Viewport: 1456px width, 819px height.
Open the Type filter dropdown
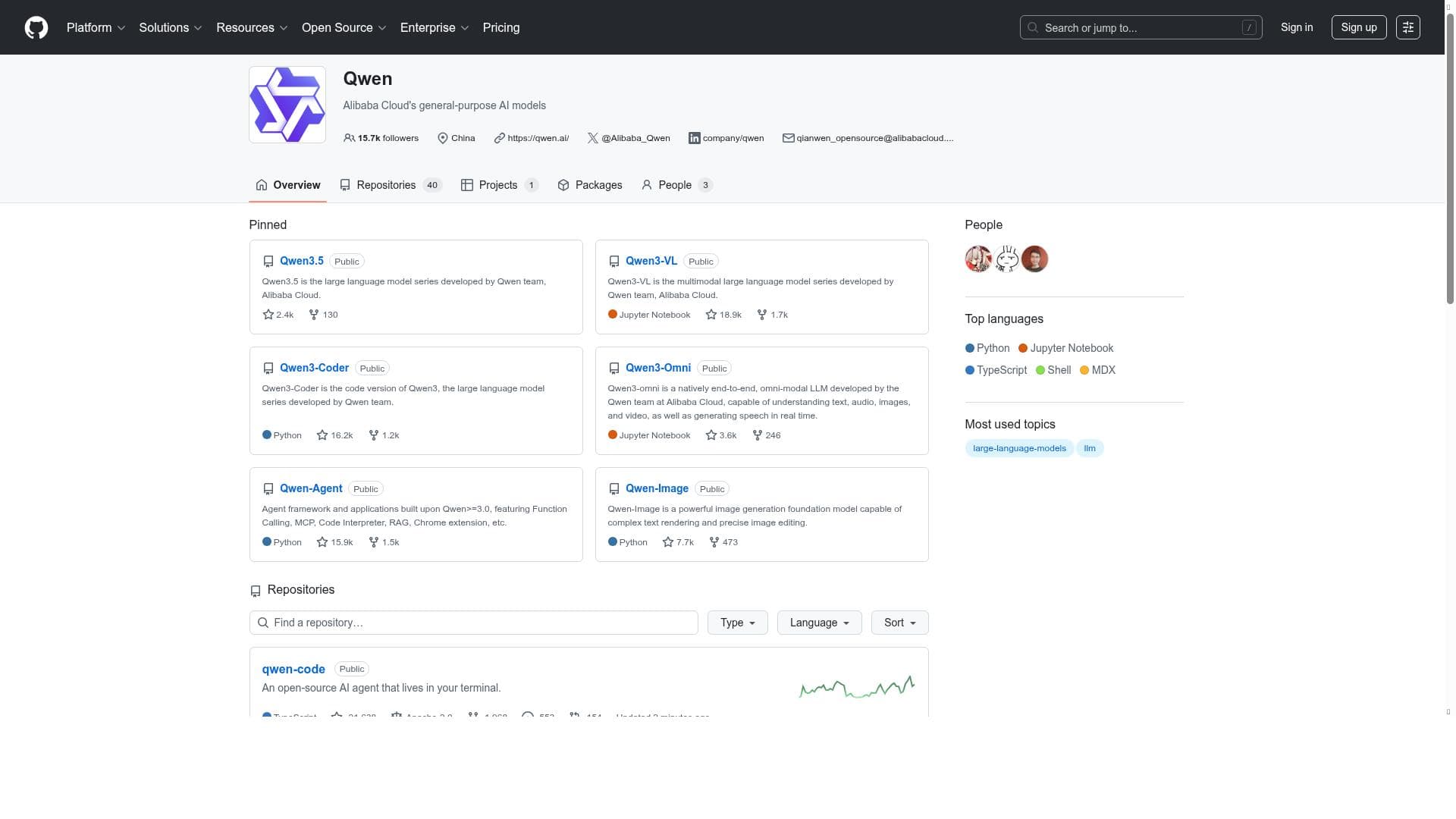point(737,623)
